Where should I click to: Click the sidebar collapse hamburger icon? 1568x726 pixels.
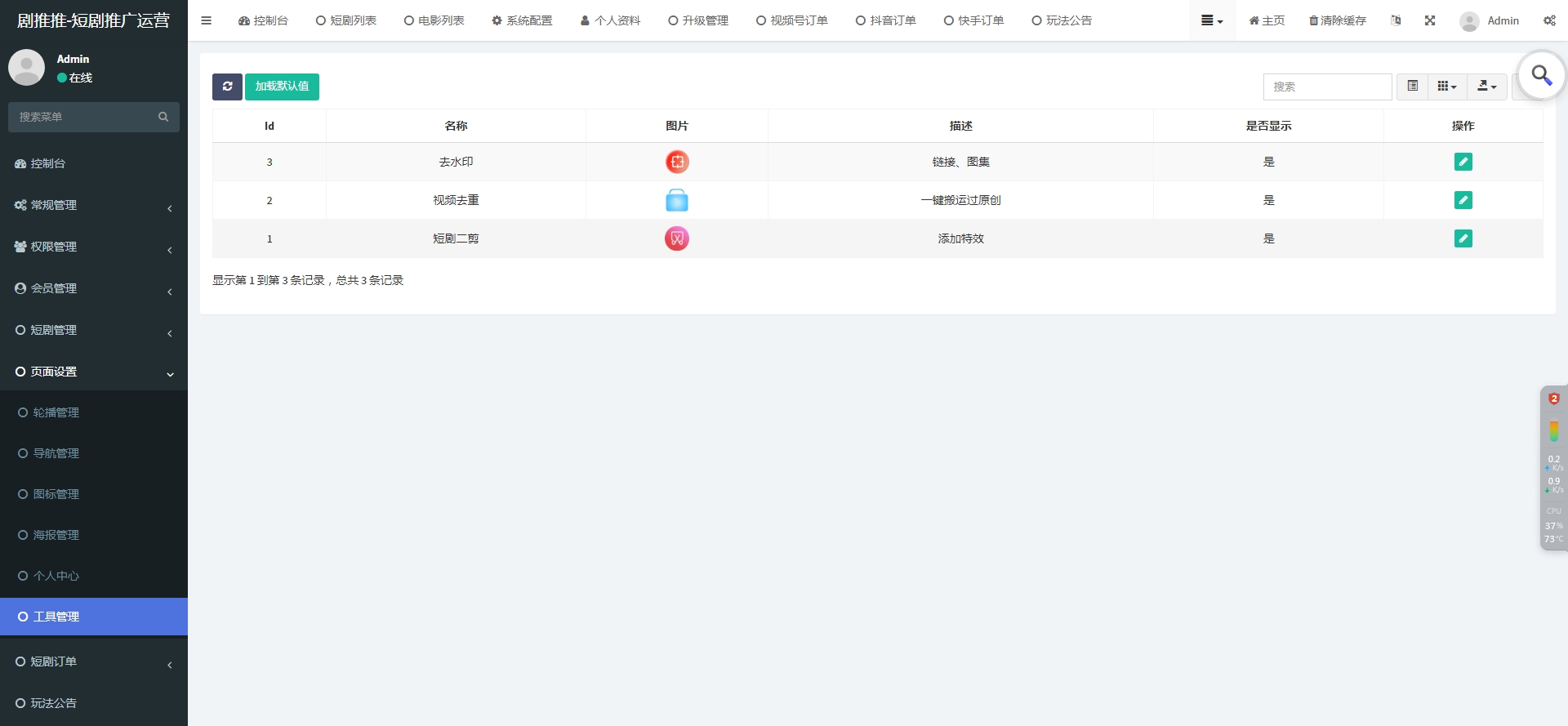coord(207,20)
